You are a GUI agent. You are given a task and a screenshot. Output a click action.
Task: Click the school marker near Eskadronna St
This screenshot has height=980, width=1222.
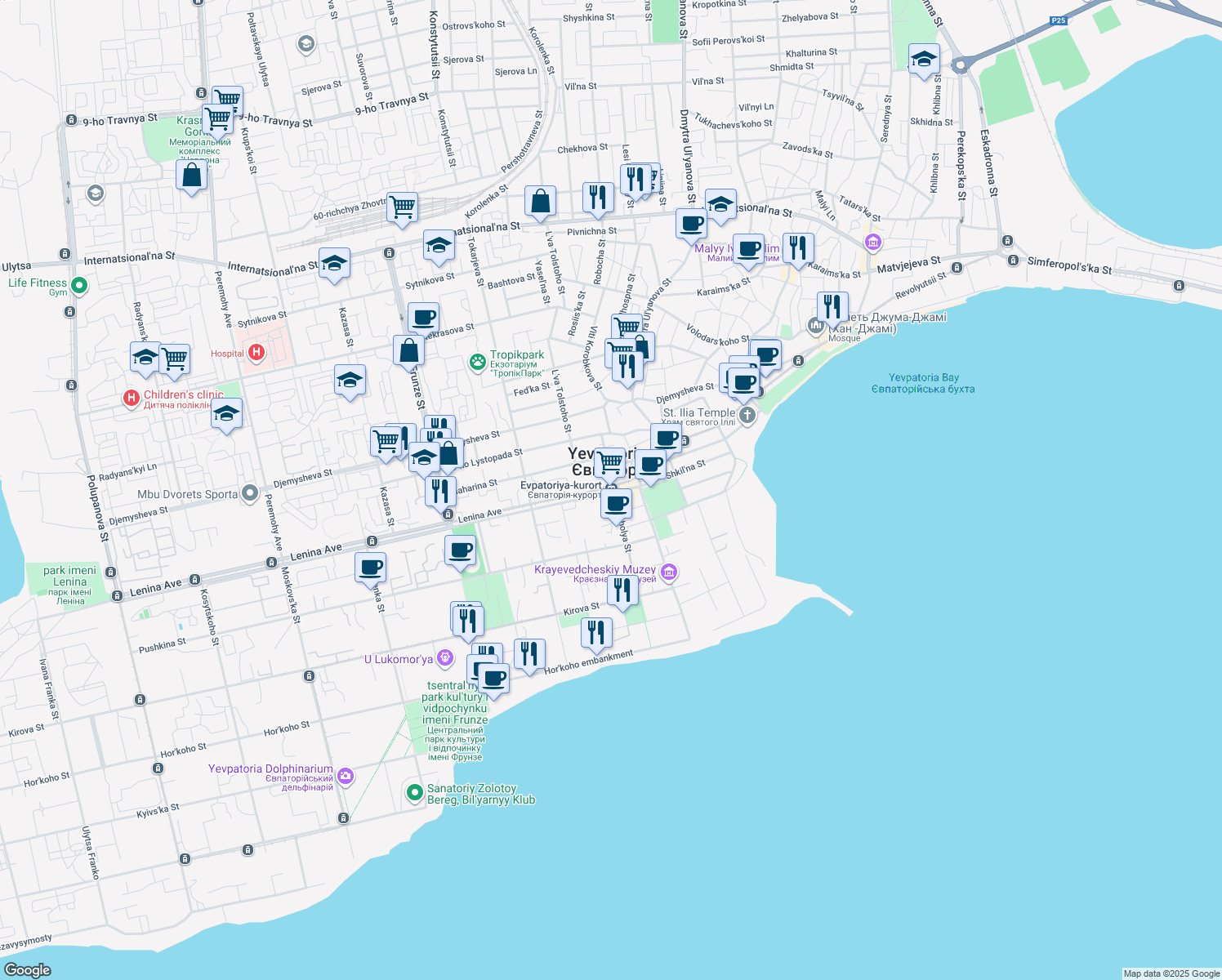pos(923,60)
